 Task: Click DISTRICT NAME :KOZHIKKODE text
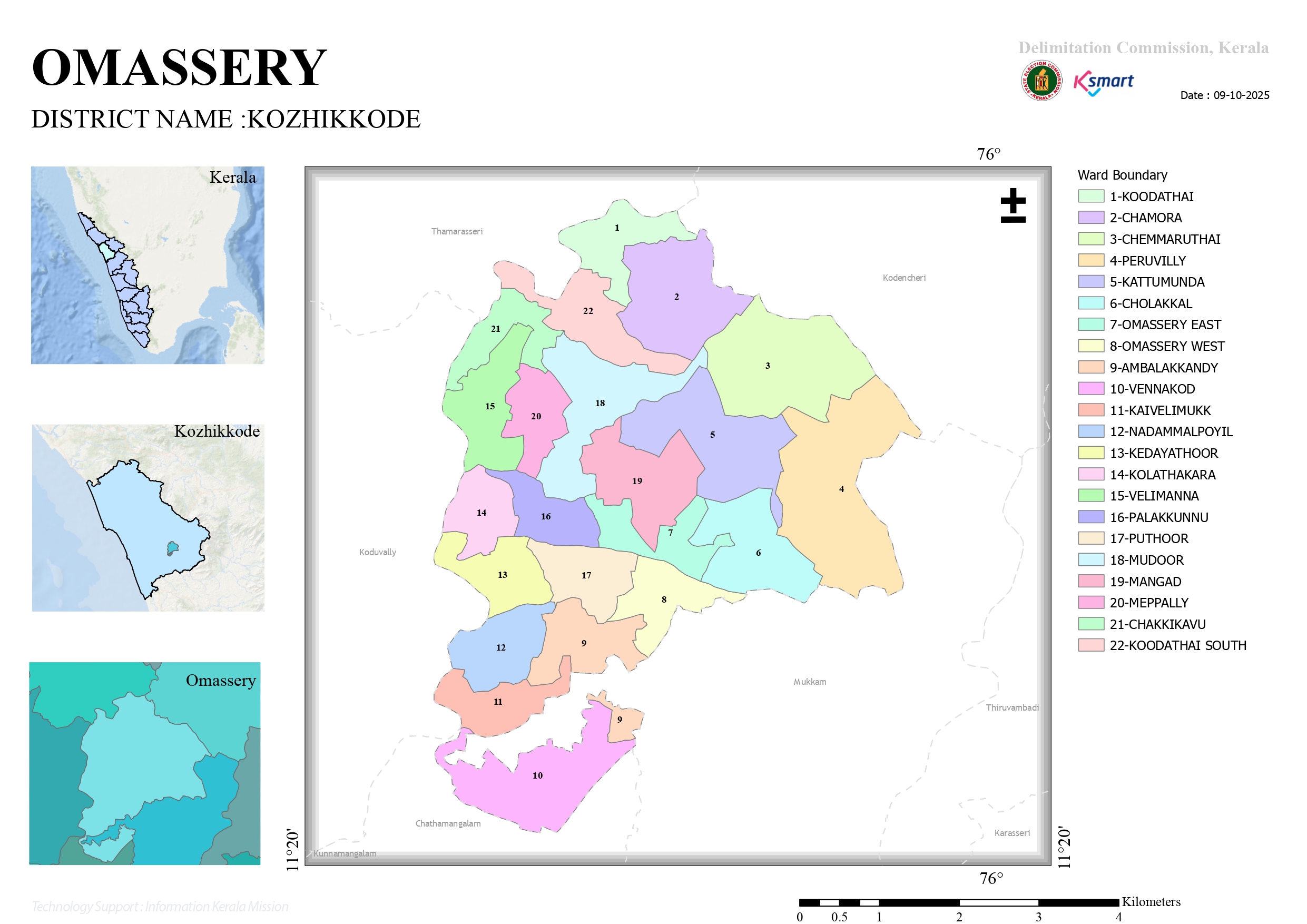coord(226,119)
